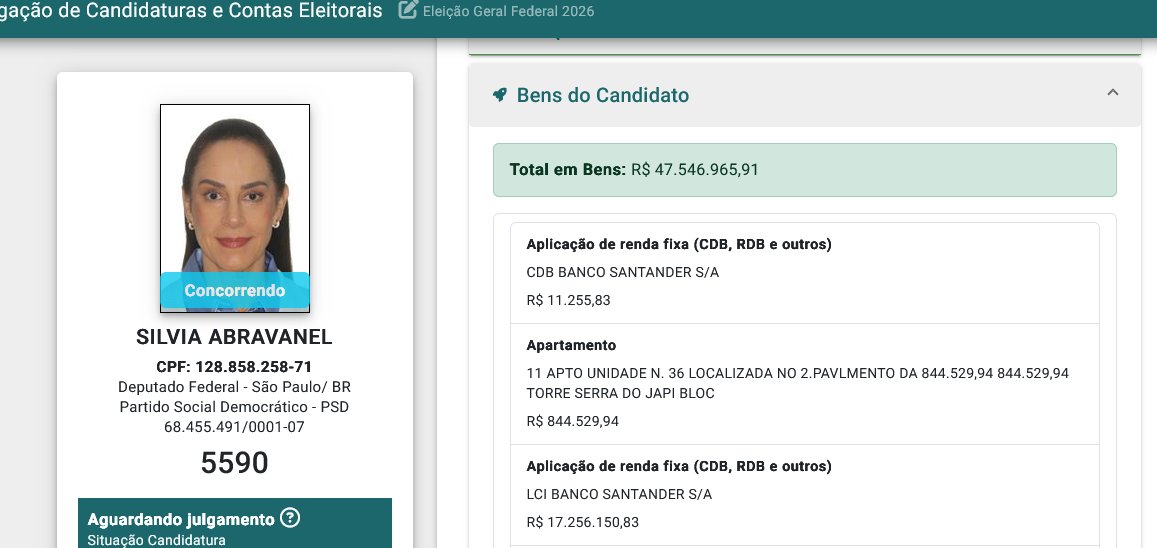Click the Partido Social Democrático - PSD text
Screen dimensions: 1157x548
[235, 407]
